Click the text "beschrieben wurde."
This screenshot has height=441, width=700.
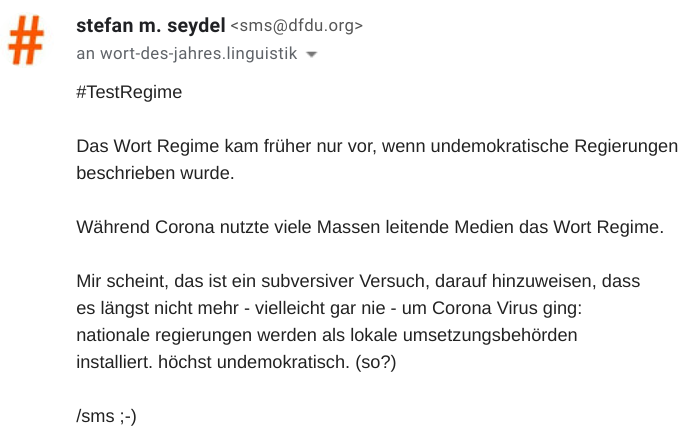tap(155, 173)
